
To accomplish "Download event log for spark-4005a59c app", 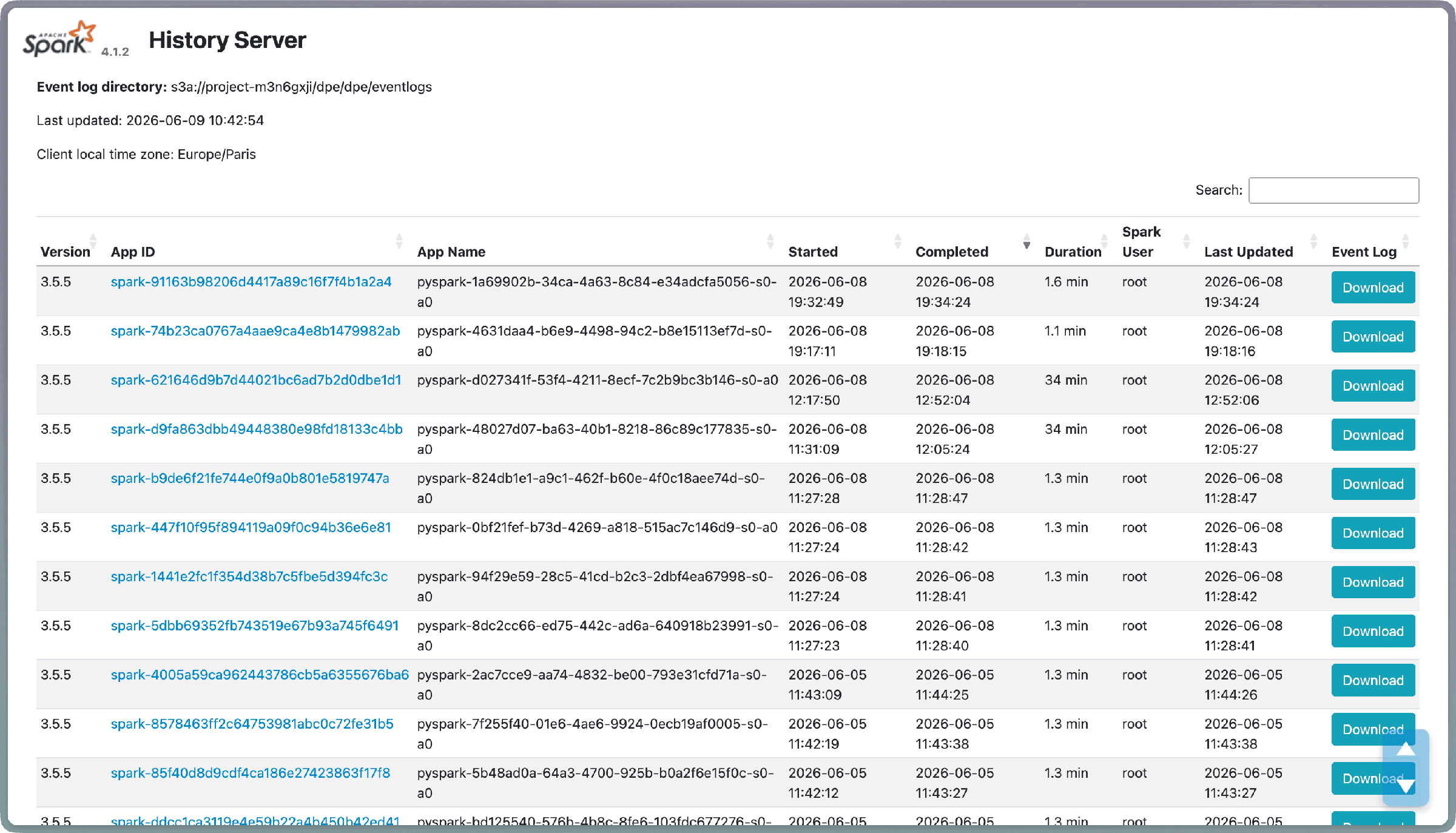I will click(x=1373, y=681).
